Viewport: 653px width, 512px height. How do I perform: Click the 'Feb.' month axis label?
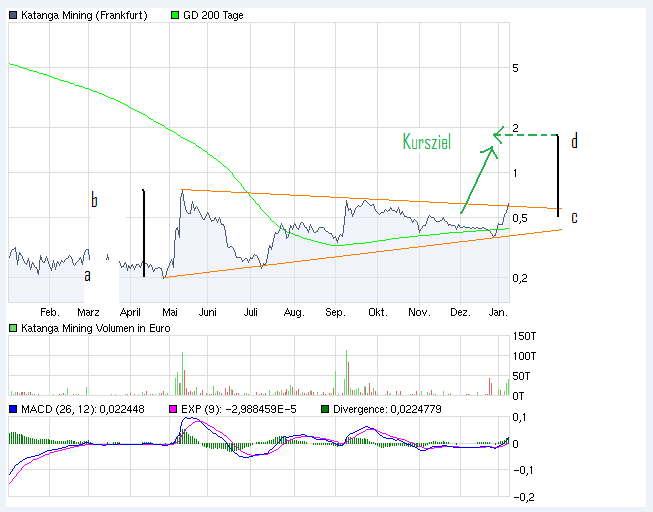pyautogui.click(x=50, y=312)
